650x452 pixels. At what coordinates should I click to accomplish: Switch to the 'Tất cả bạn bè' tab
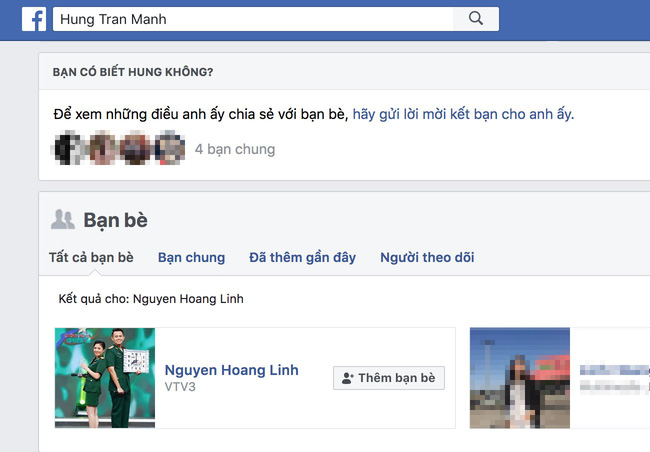click(91, 257)
